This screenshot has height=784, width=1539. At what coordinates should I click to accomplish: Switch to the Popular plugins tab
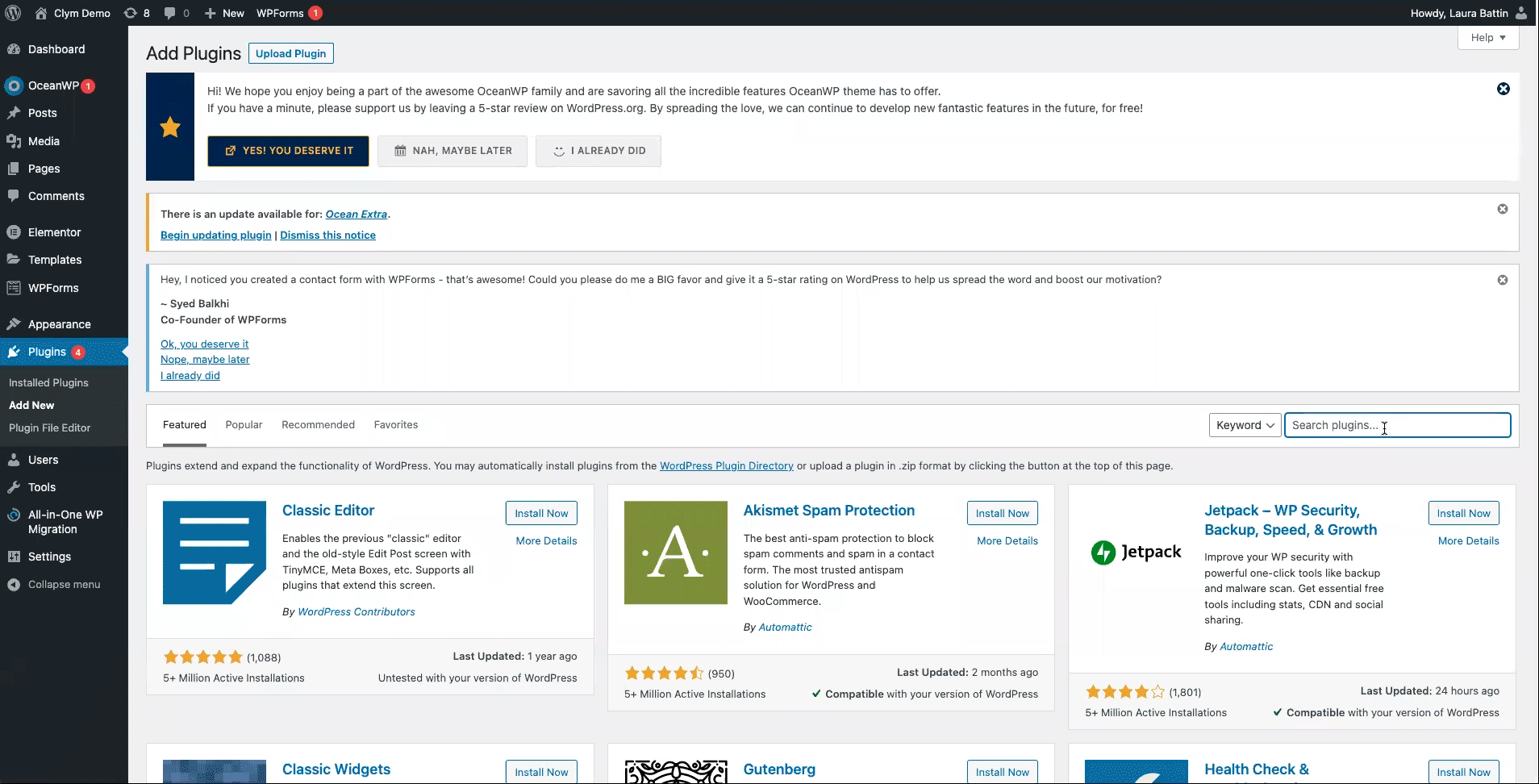(244, 425)
